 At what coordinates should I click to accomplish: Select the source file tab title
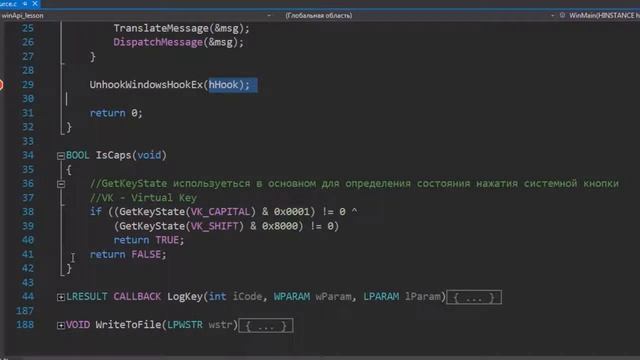tap(9, 4)
